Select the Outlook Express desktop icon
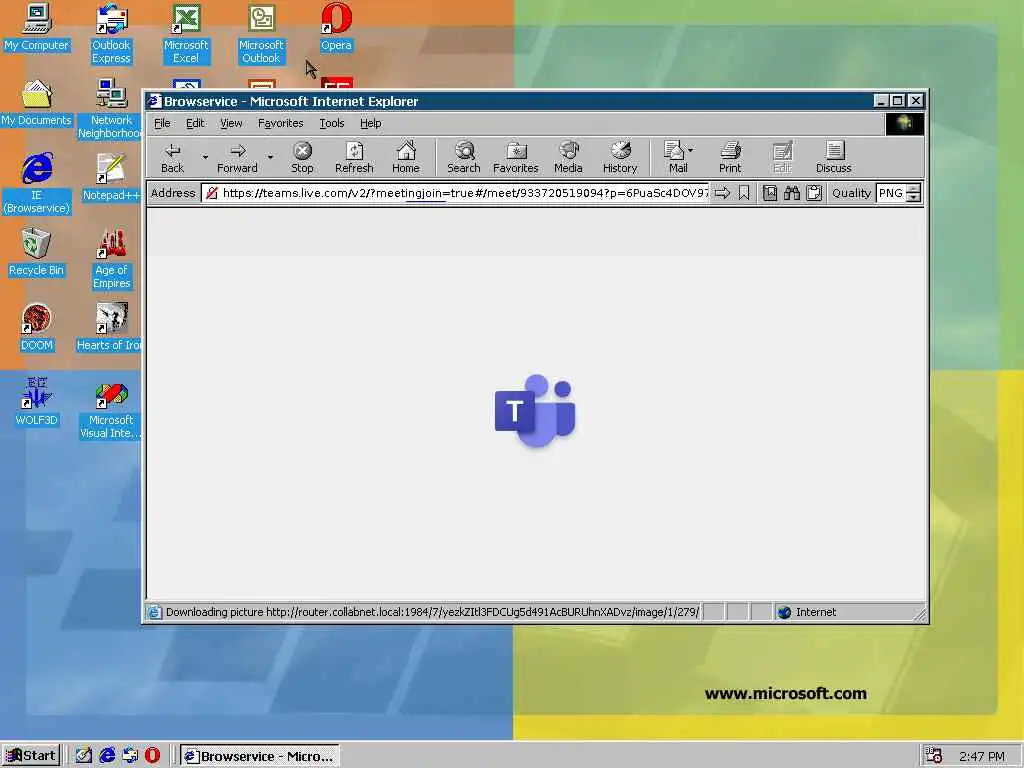The width and height of the screenshot is (1024, 768). point(111,34)
